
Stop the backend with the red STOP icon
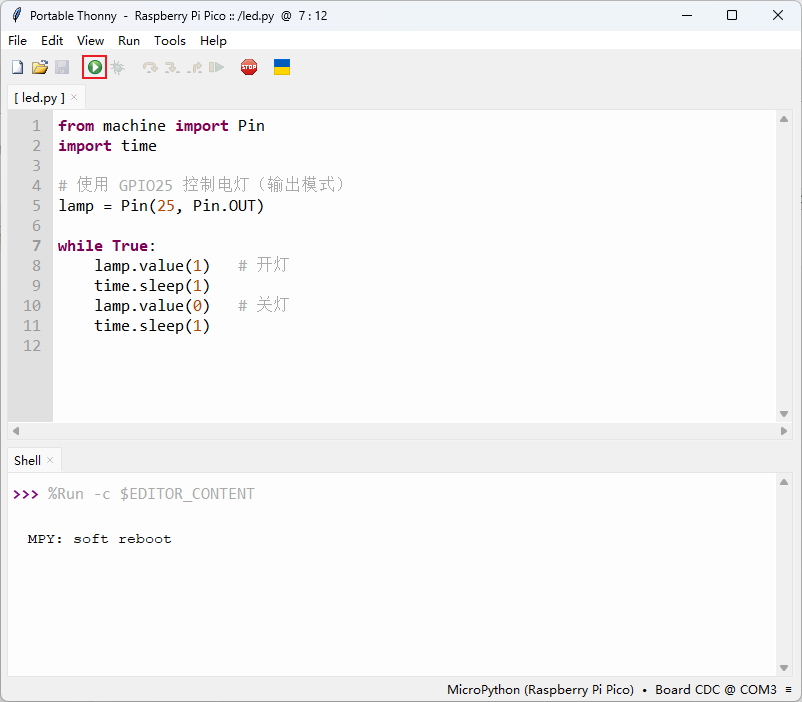(x=249, y=67)
